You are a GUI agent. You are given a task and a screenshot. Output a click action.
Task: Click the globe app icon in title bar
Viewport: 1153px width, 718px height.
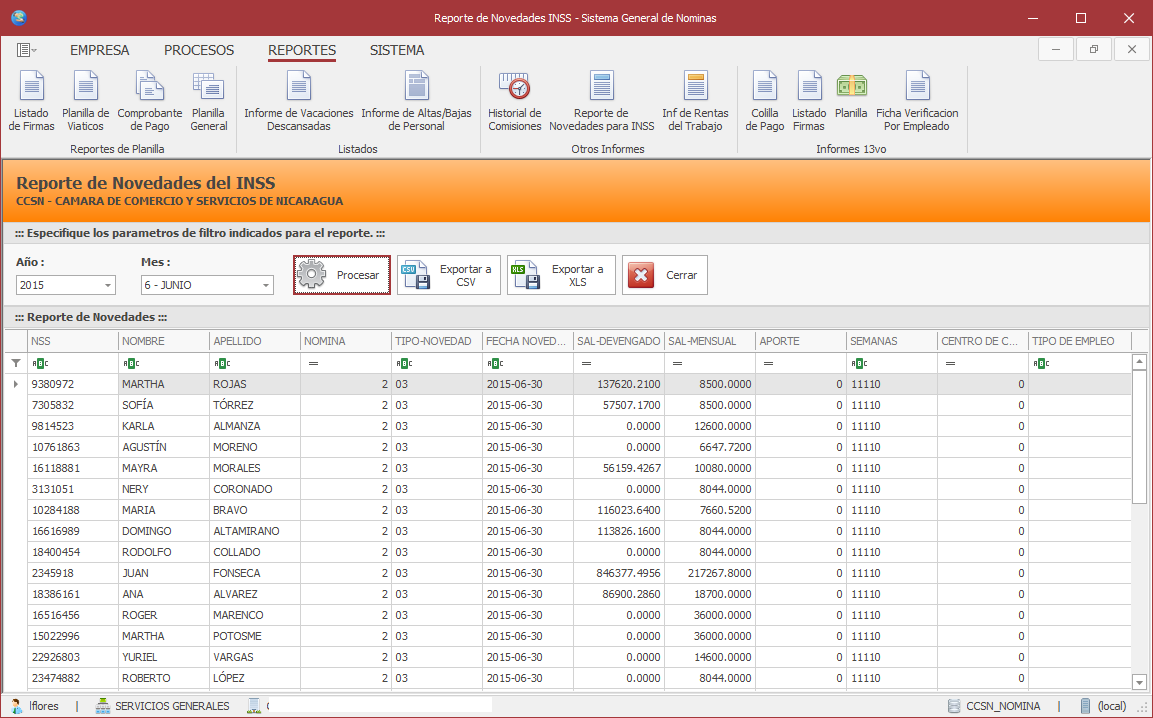pyautogui.click(x=18, y=18)
